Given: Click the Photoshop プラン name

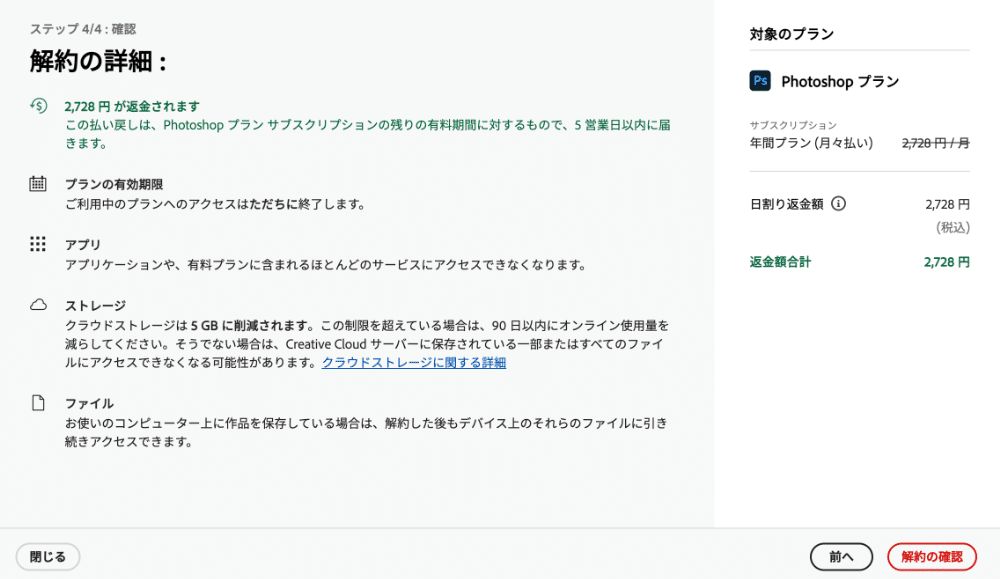Looking at the screenshot, I should (x=840, y=82).
